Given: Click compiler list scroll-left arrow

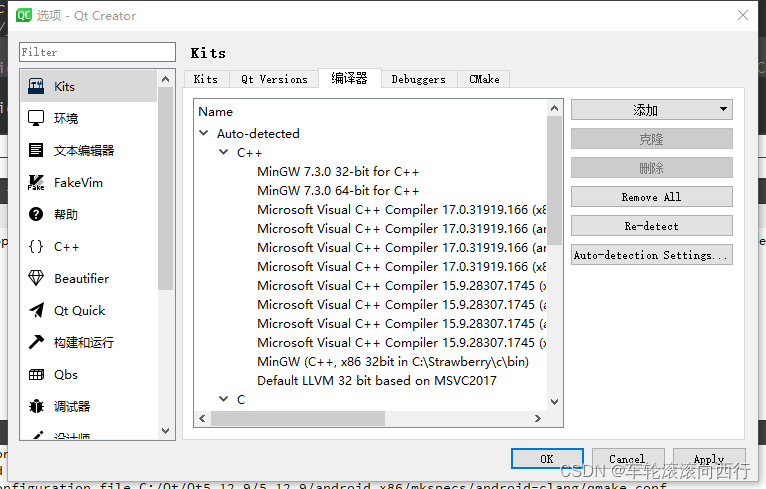Looking at the screenshot, I should click(x=202, y=418).
